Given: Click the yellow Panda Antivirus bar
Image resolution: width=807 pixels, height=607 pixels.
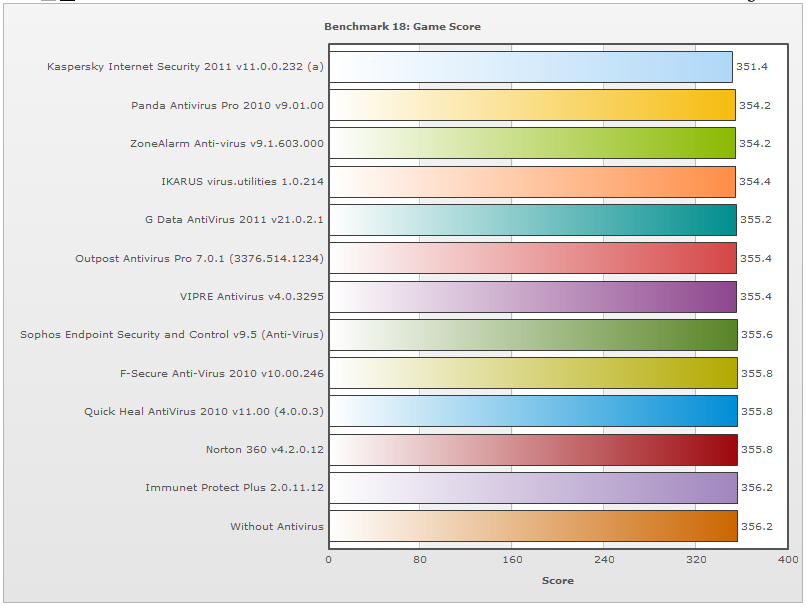Looking at the screenshot, I should point(532,105).
